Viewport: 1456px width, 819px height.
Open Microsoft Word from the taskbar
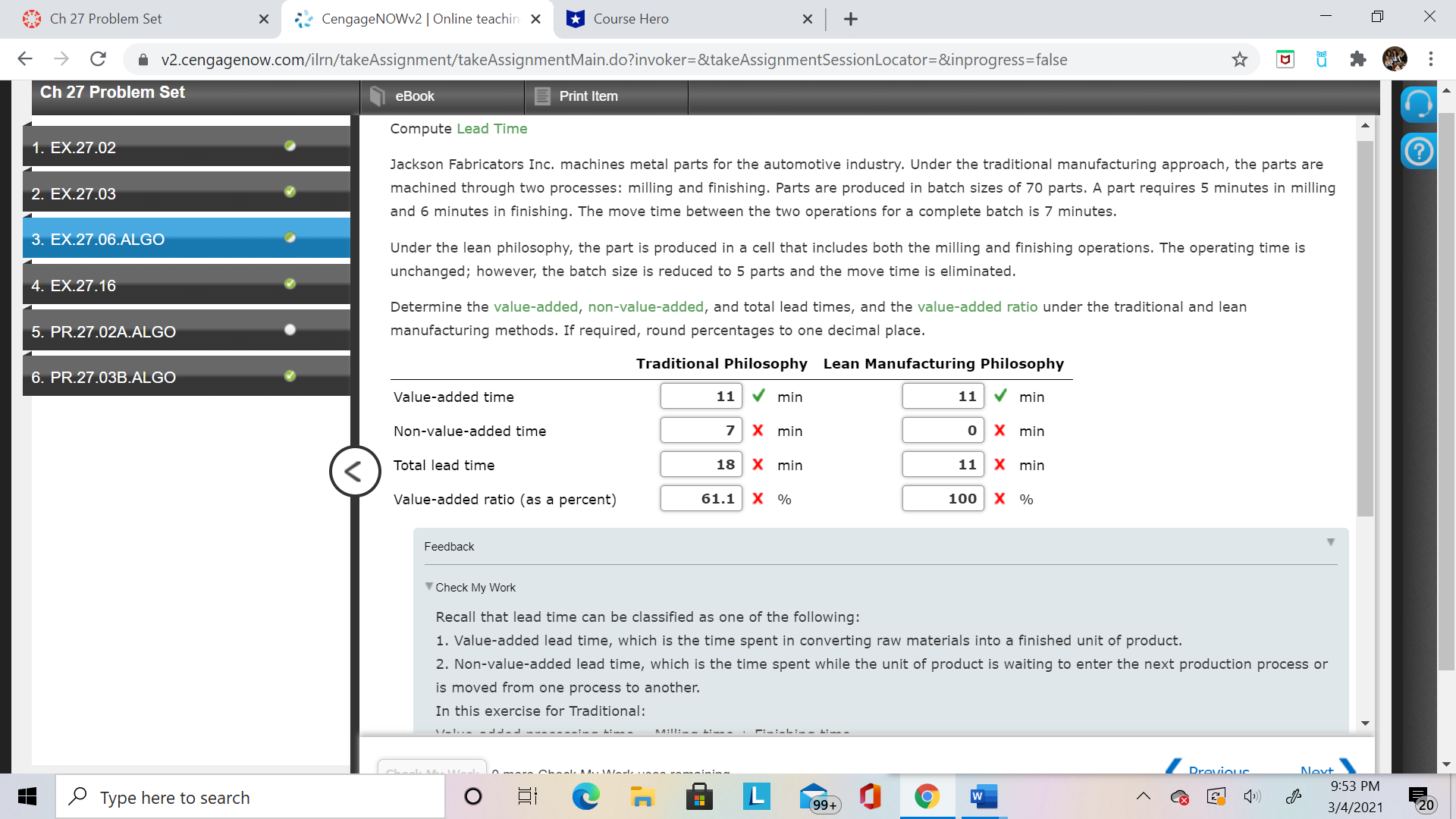[x=983, y=797]
